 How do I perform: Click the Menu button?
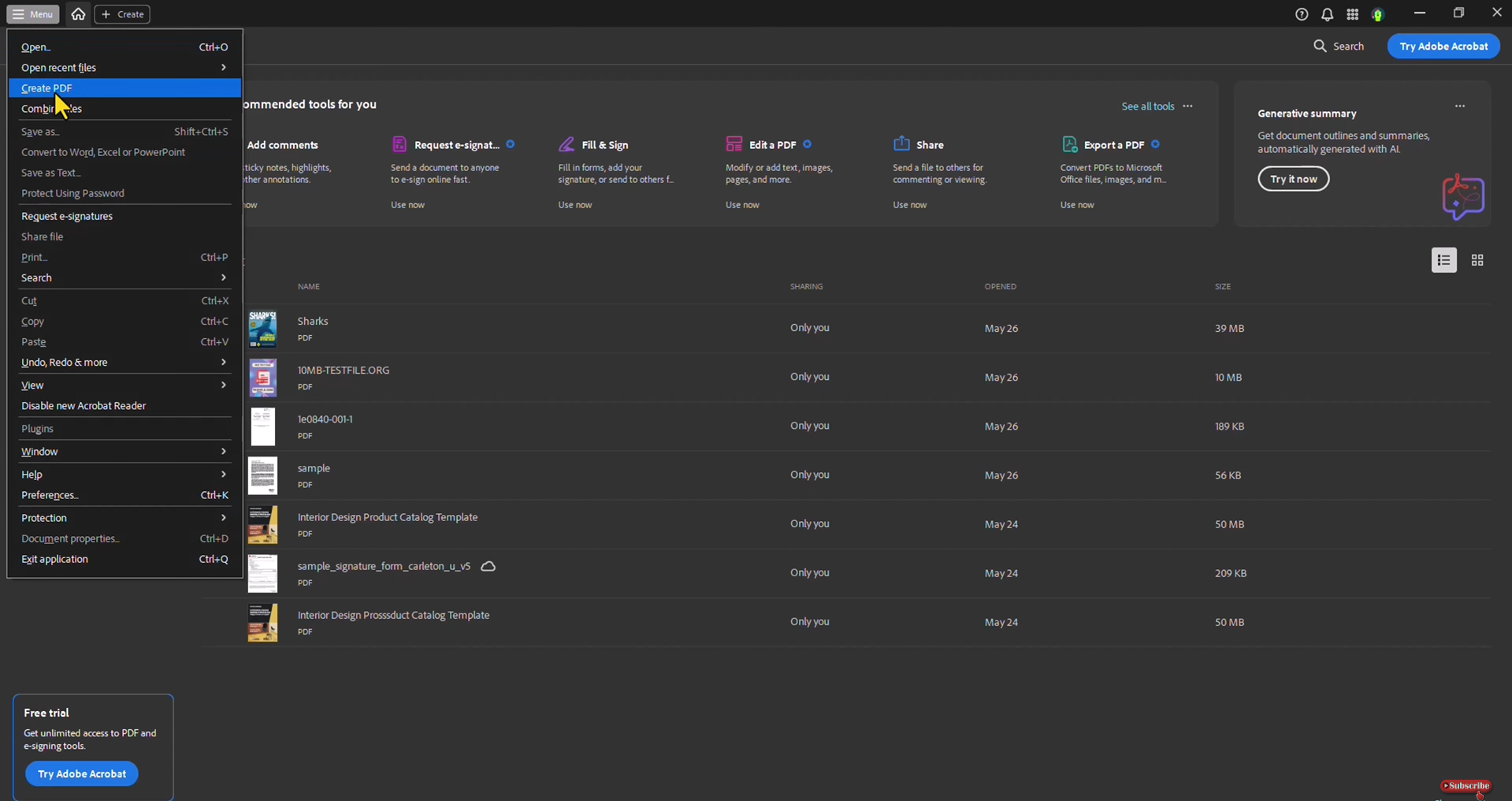tap(33, 14)
